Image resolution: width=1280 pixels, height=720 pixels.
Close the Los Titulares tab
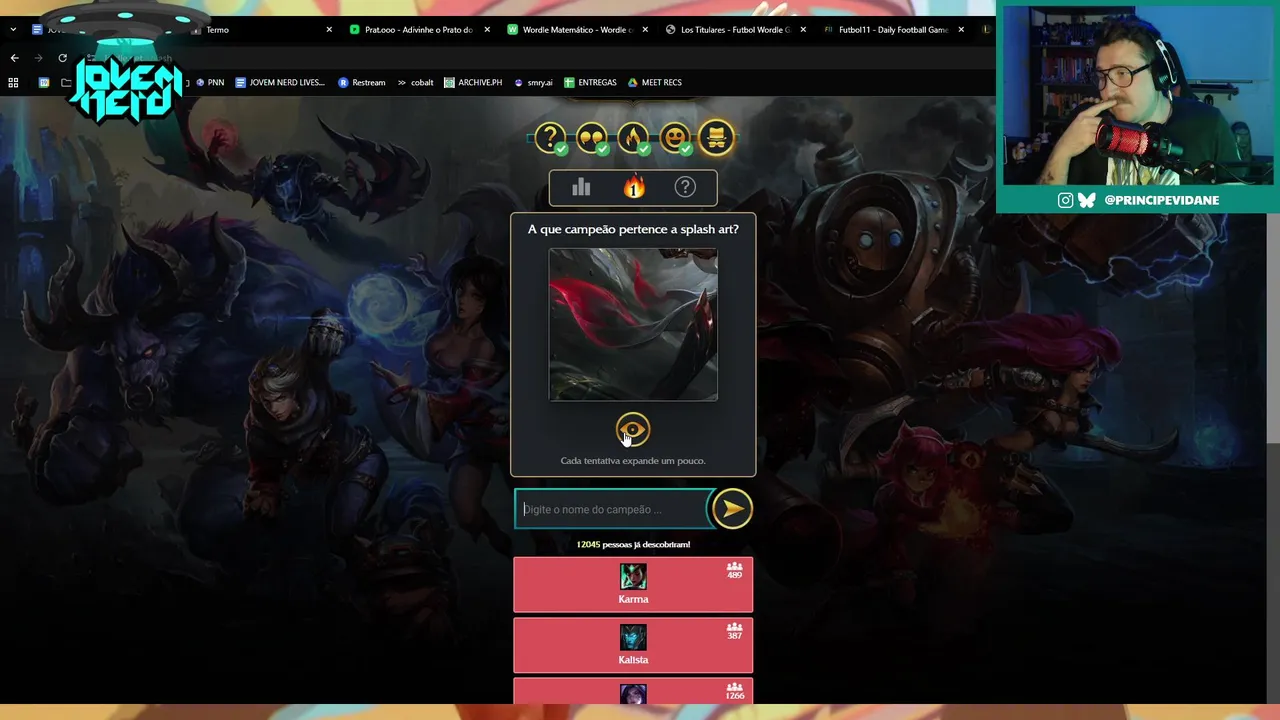pyautogui.click(x=803, y=30)
